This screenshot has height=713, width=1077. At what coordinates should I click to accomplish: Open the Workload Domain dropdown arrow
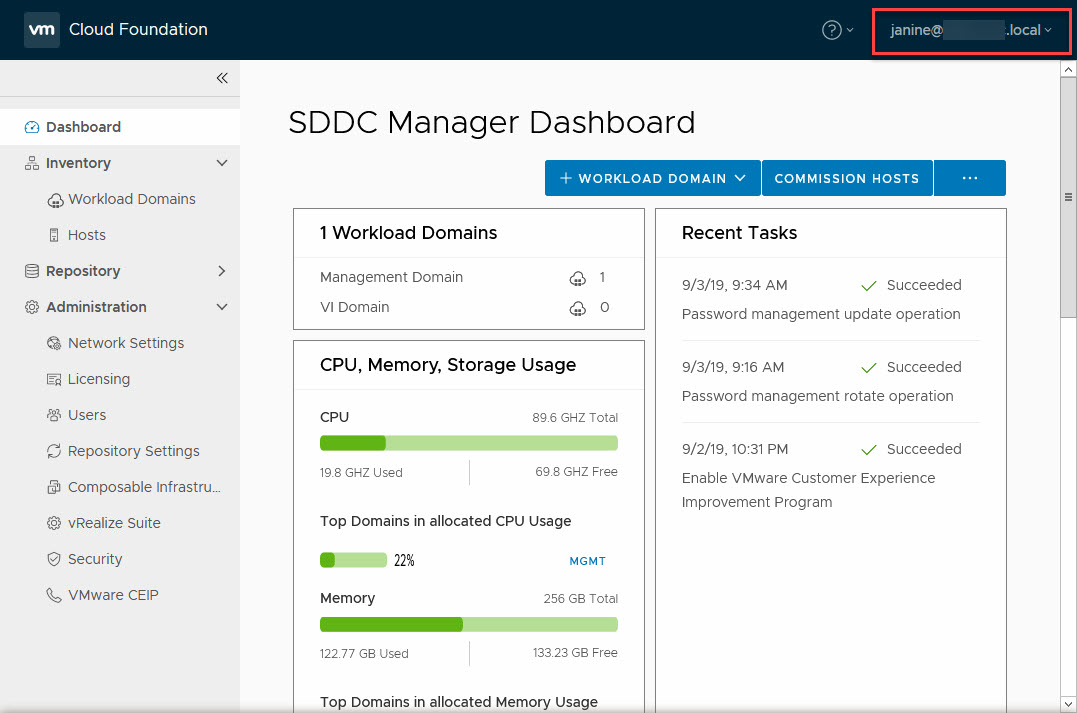(x=740, y=178)
